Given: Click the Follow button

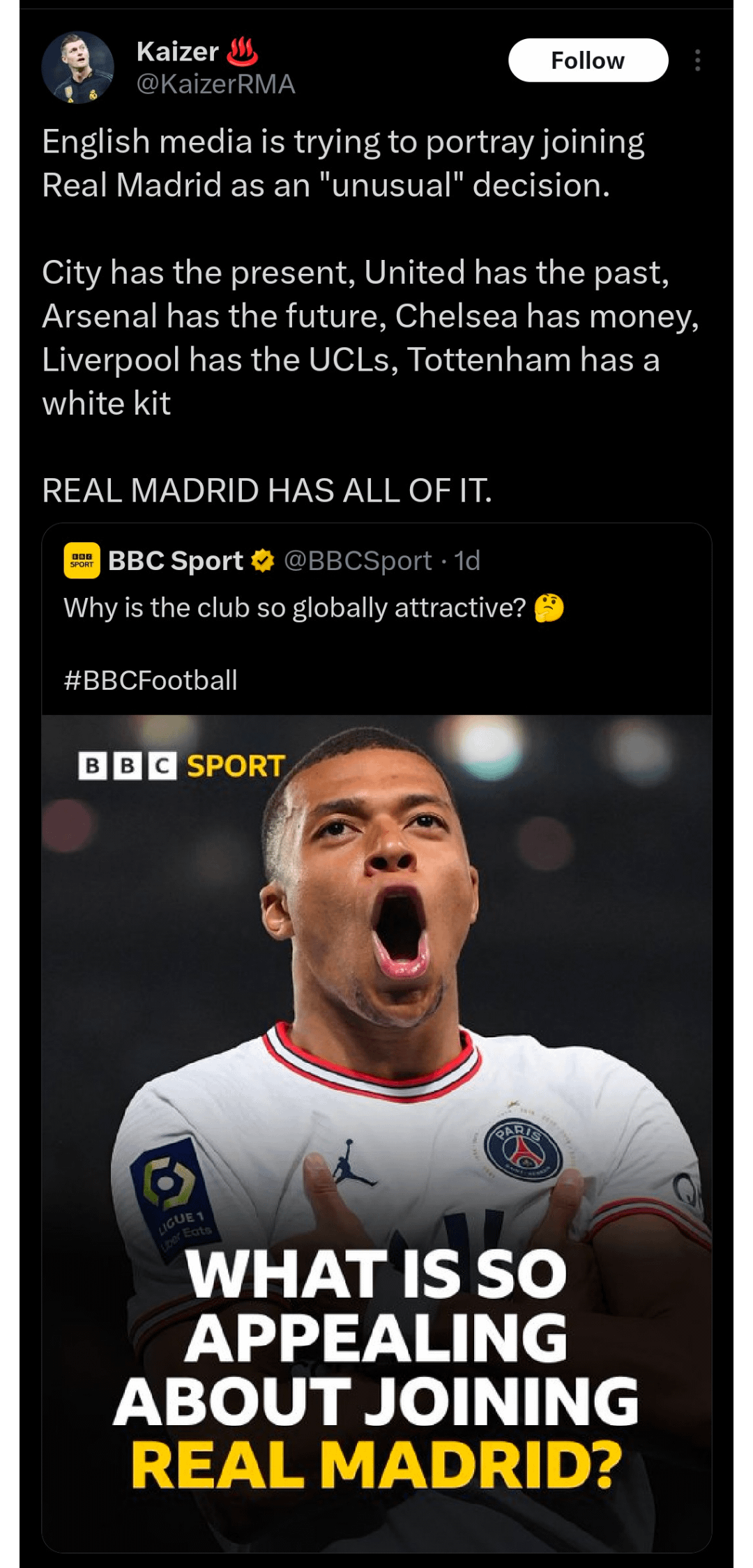Looking at the screenshot, I should 588,61.
